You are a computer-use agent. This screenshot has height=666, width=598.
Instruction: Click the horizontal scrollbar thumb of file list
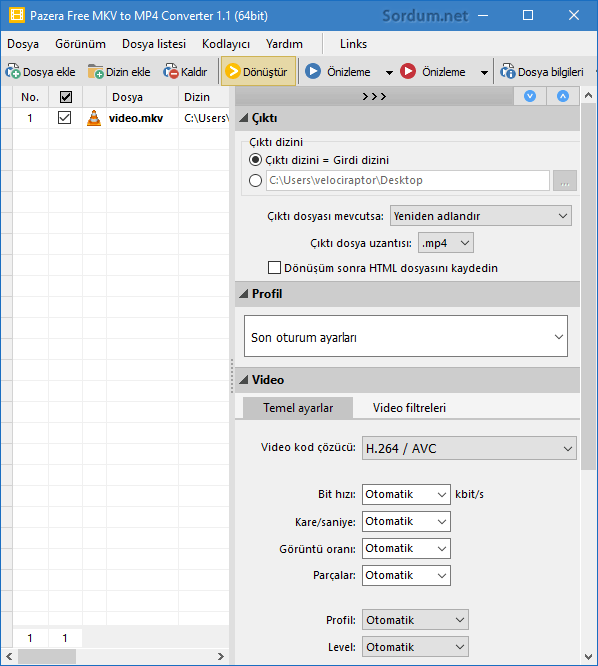click(x=47, y=656)
